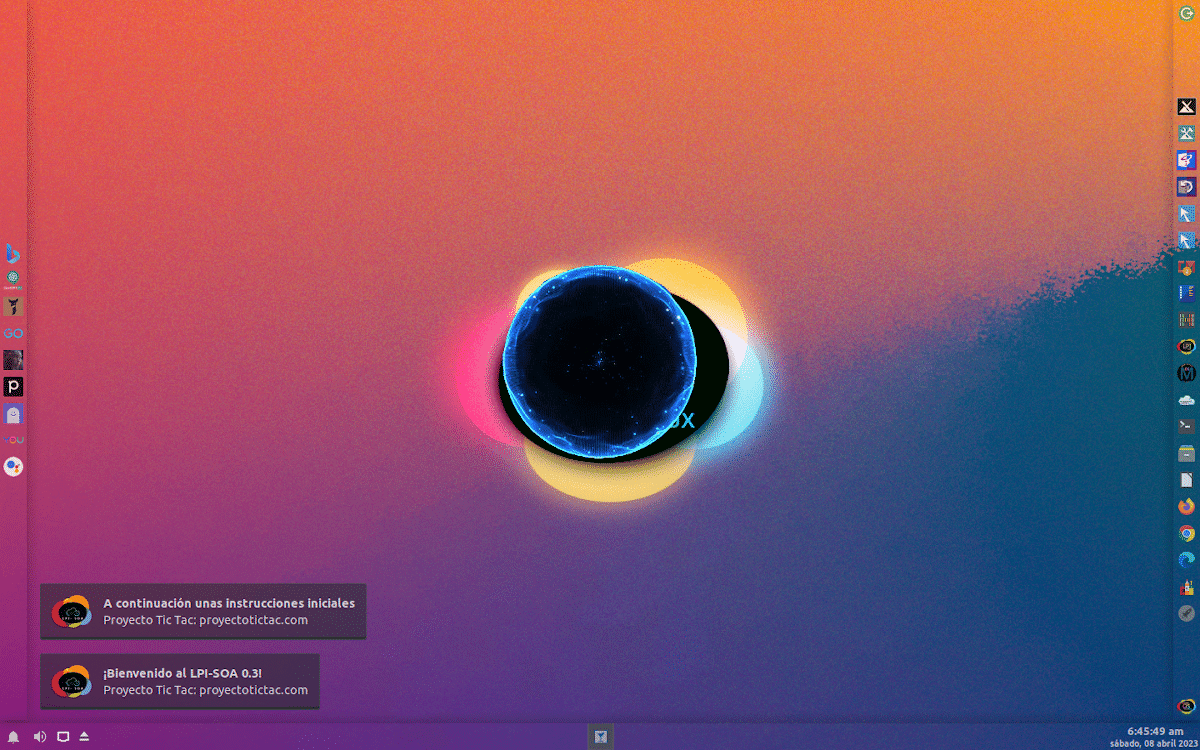Open the LibreOffice document icon
The height and width of the screenshot is (750, 1200).
coord(1187,480)
